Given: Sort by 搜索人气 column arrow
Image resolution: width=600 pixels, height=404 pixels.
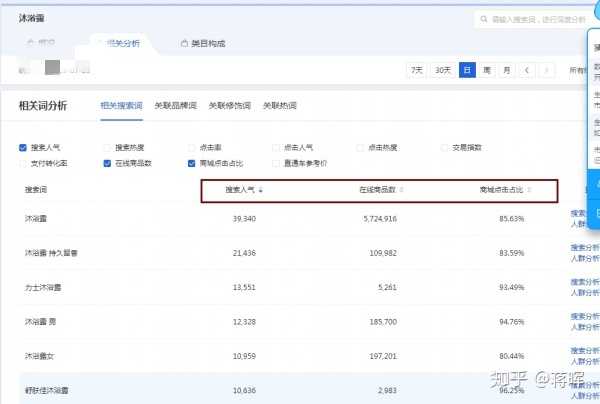Looking at the screenshot, I should tap(261, 189).
